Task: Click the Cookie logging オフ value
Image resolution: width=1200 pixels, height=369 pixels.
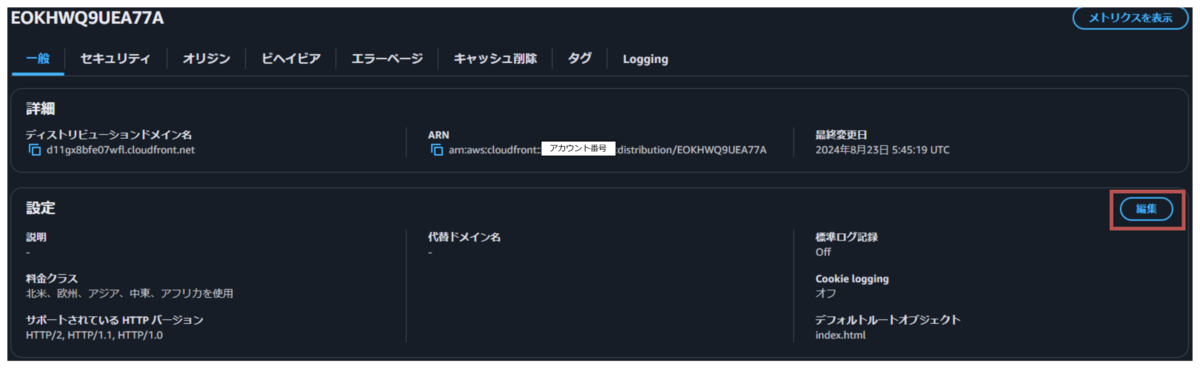Action: 826,293
